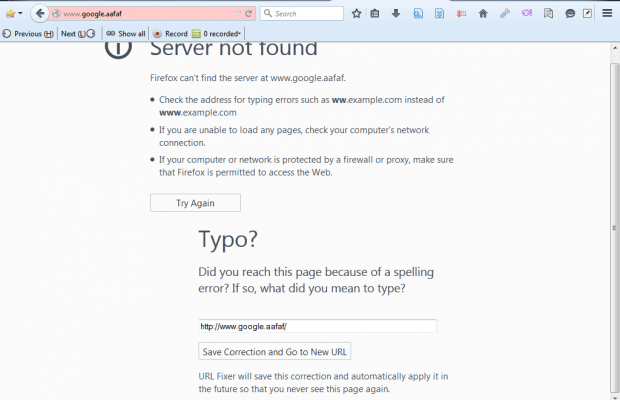
Task: Click the bookmark page ribbon icon
Action: 548,13
